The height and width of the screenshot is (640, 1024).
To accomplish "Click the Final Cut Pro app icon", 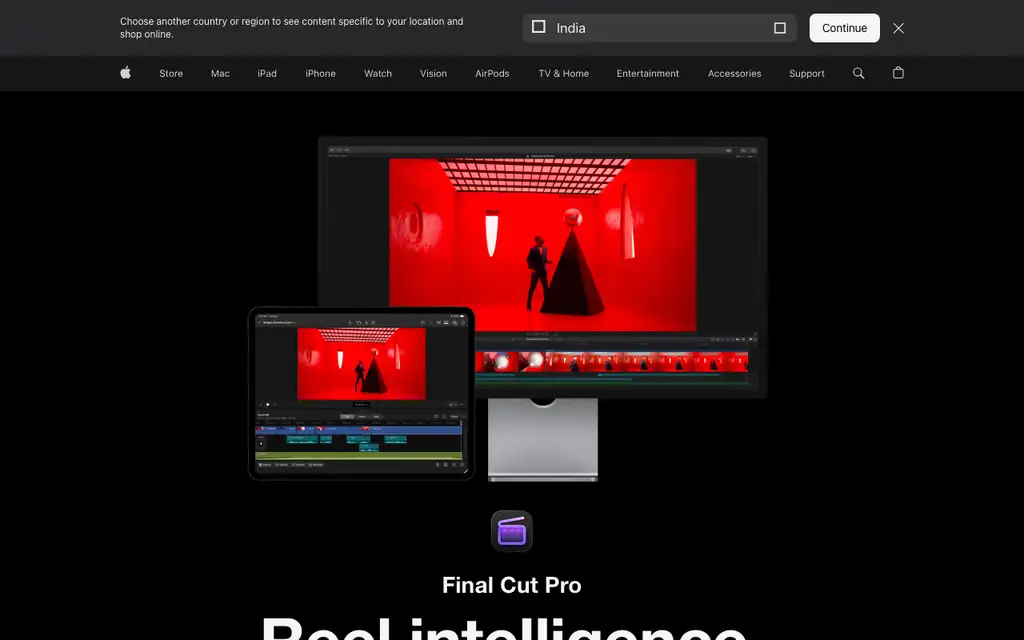I will [511, 531].
